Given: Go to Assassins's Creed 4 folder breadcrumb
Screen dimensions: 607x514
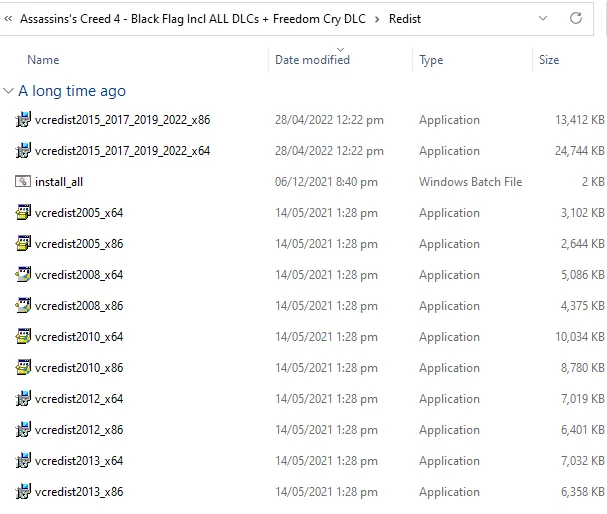Looking at the screenshot, I should [193, 19].
